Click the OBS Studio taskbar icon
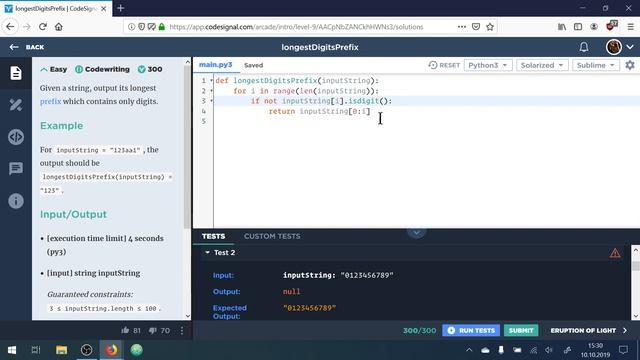 point(87,350)
